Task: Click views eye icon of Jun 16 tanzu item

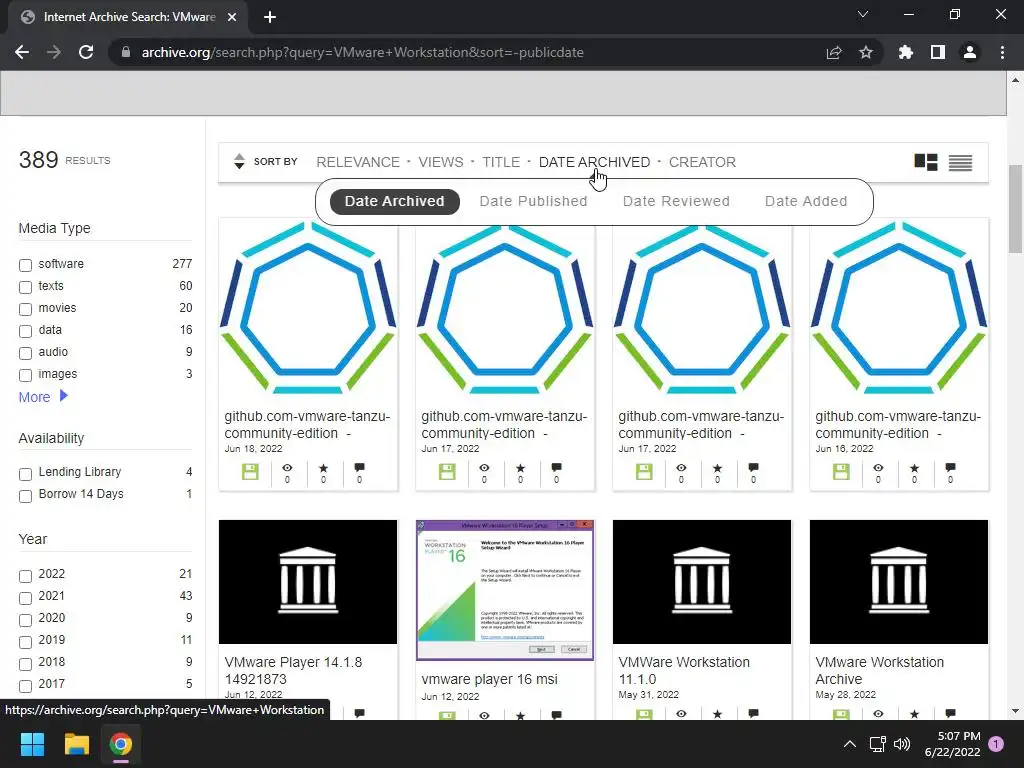Action: [x=878, y=468]
